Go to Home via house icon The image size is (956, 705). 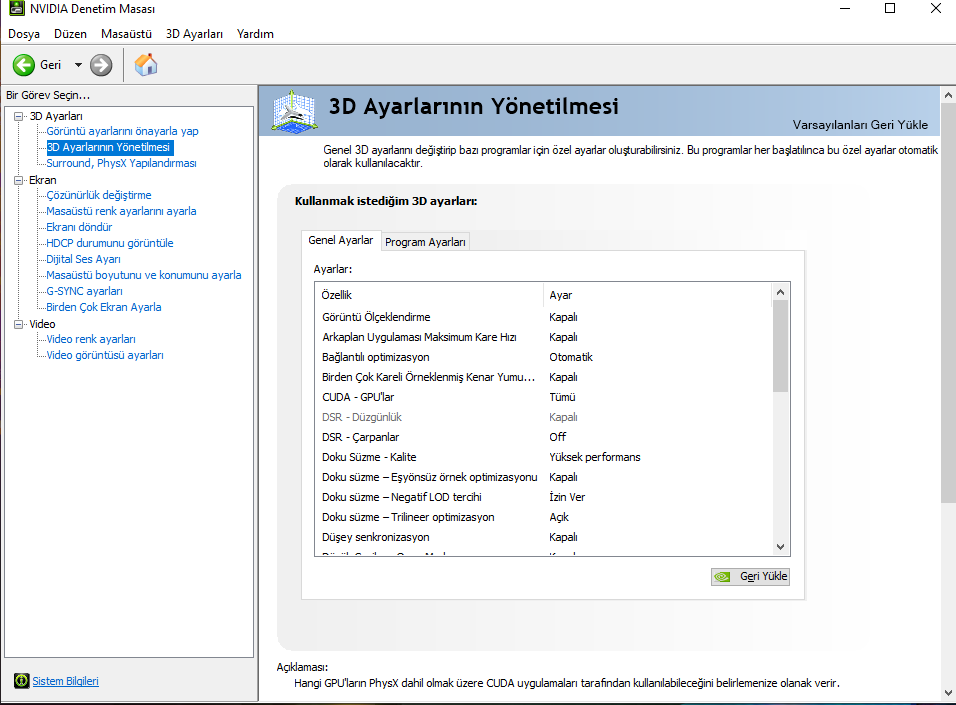(146, 64)
